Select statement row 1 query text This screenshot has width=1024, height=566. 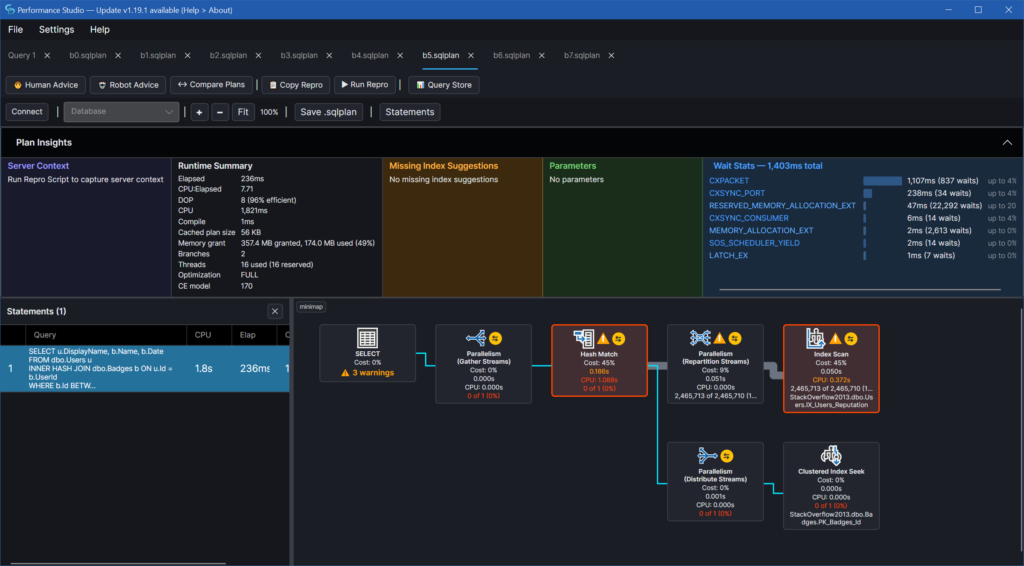(101, 369)
